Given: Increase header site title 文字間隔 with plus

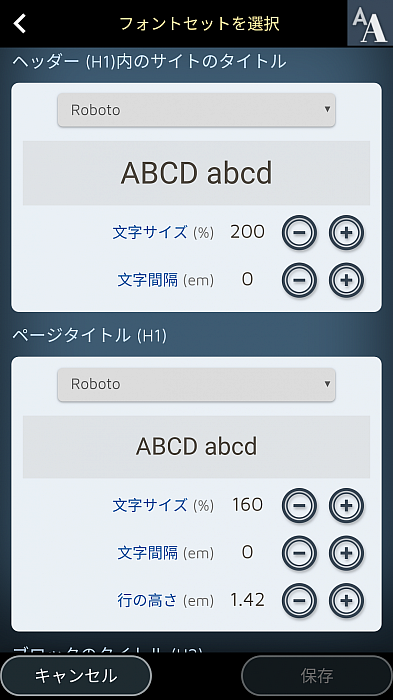Looking at the screenshot, I should [x=347, y=280].
